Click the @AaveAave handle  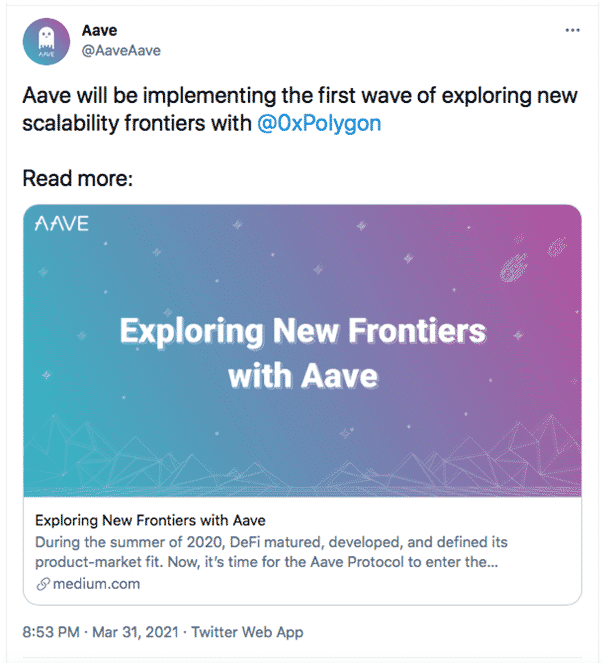tap(121, 50)
